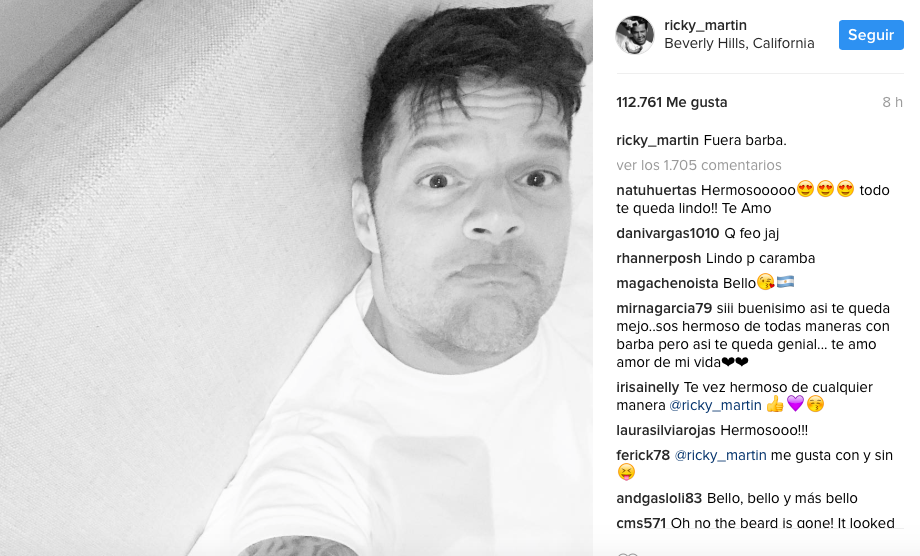View the 112.761 Me gusta likes list

click(x=672, y=103)
